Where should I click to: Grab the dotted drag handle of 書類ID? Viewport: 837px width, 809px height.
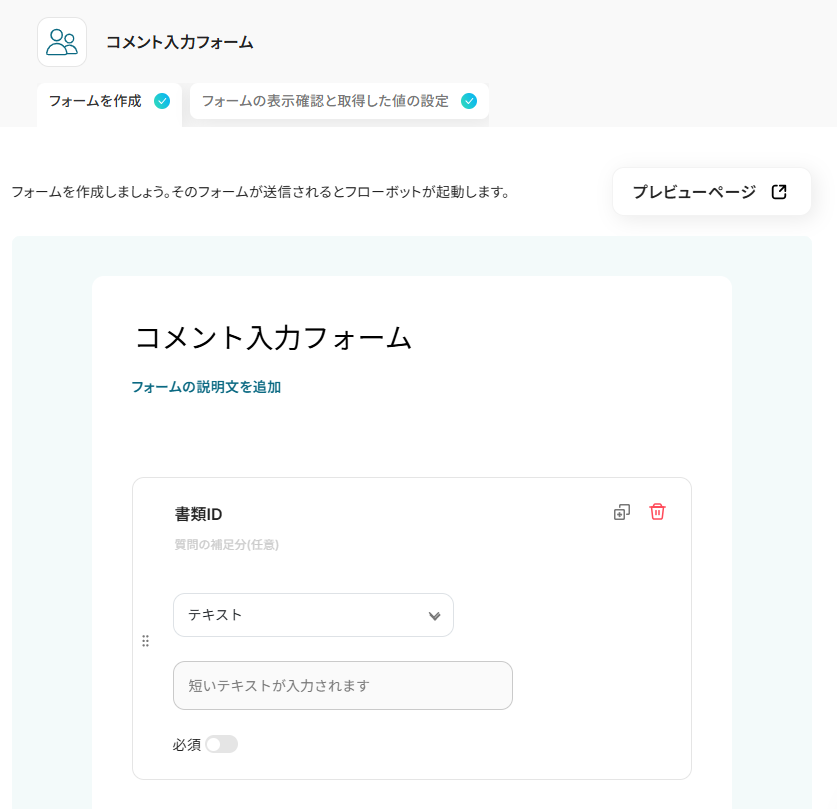(x=145, y=641)
